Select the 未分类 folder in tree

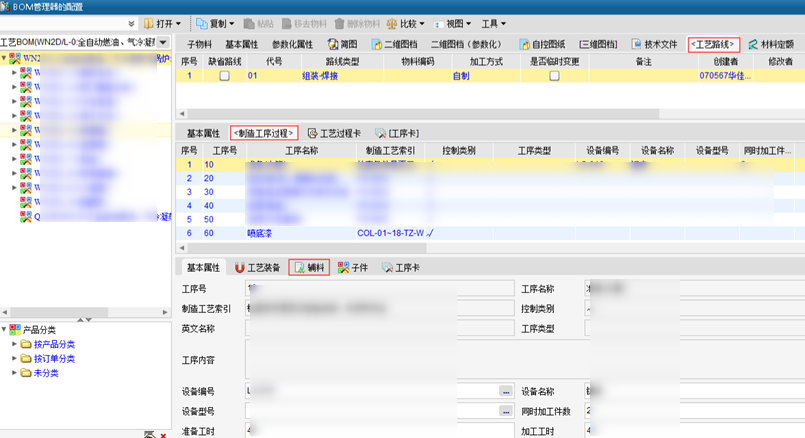[x=46, y=373]
